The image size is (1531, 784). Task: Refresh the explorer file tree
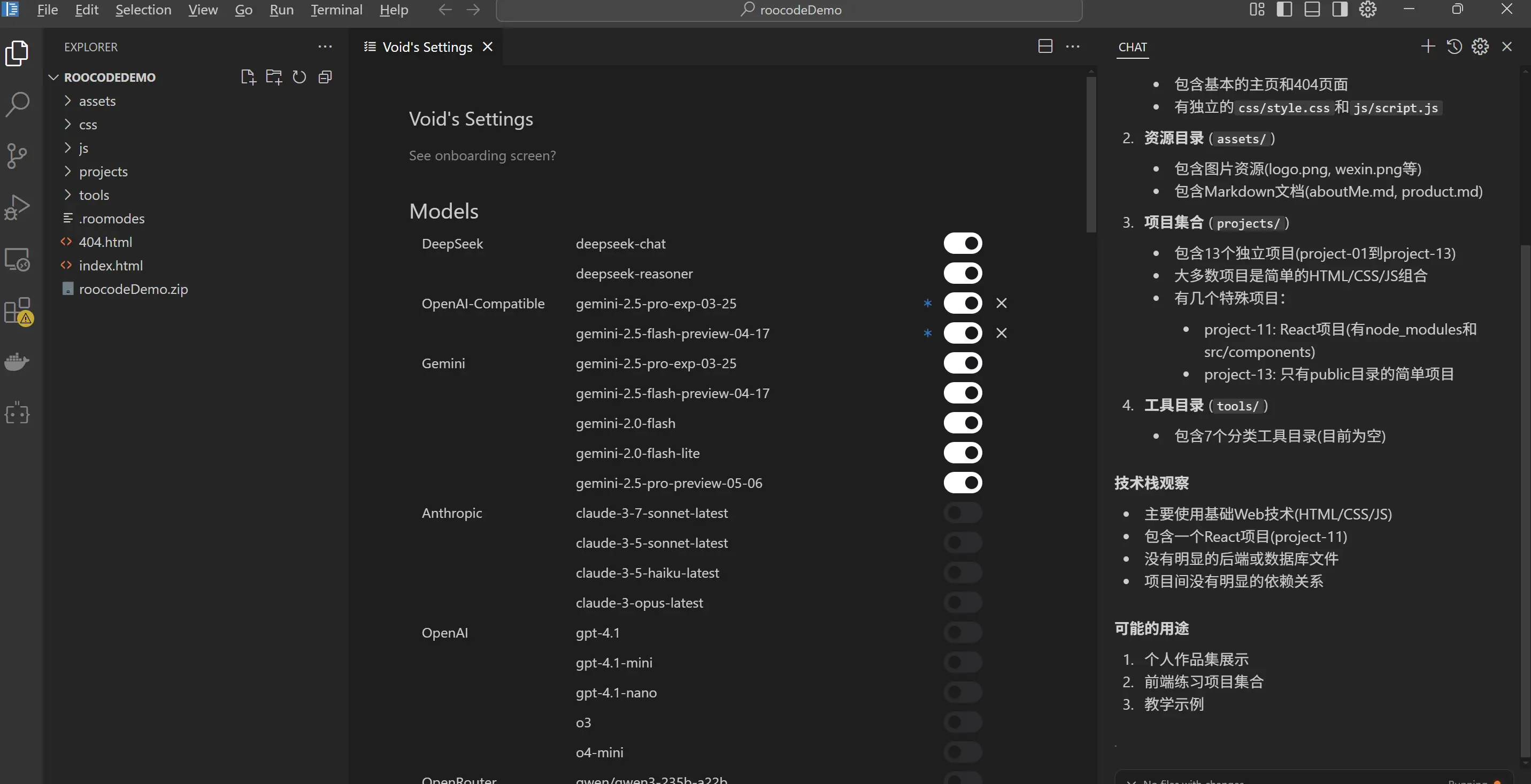(x=299, y=77)
